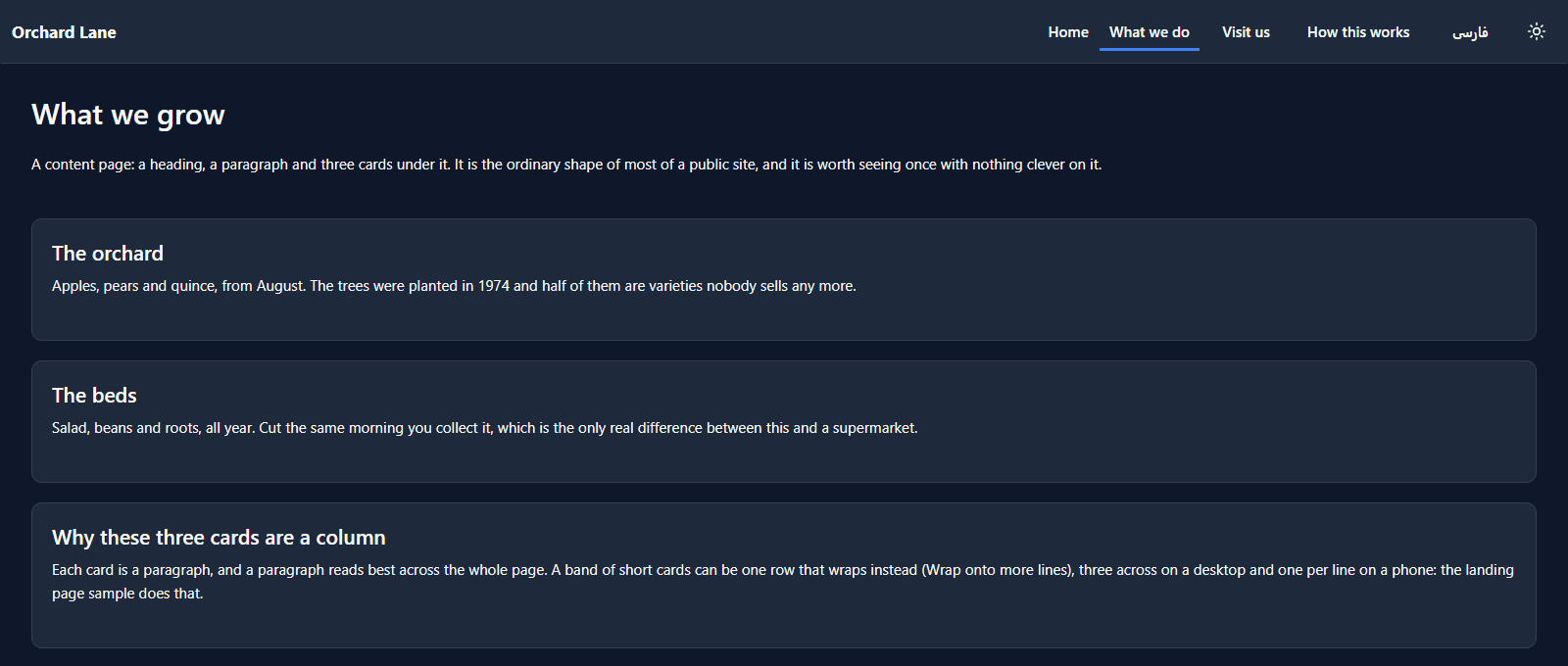Select 'Why these three cards are a column' heading

click(219, 538)
